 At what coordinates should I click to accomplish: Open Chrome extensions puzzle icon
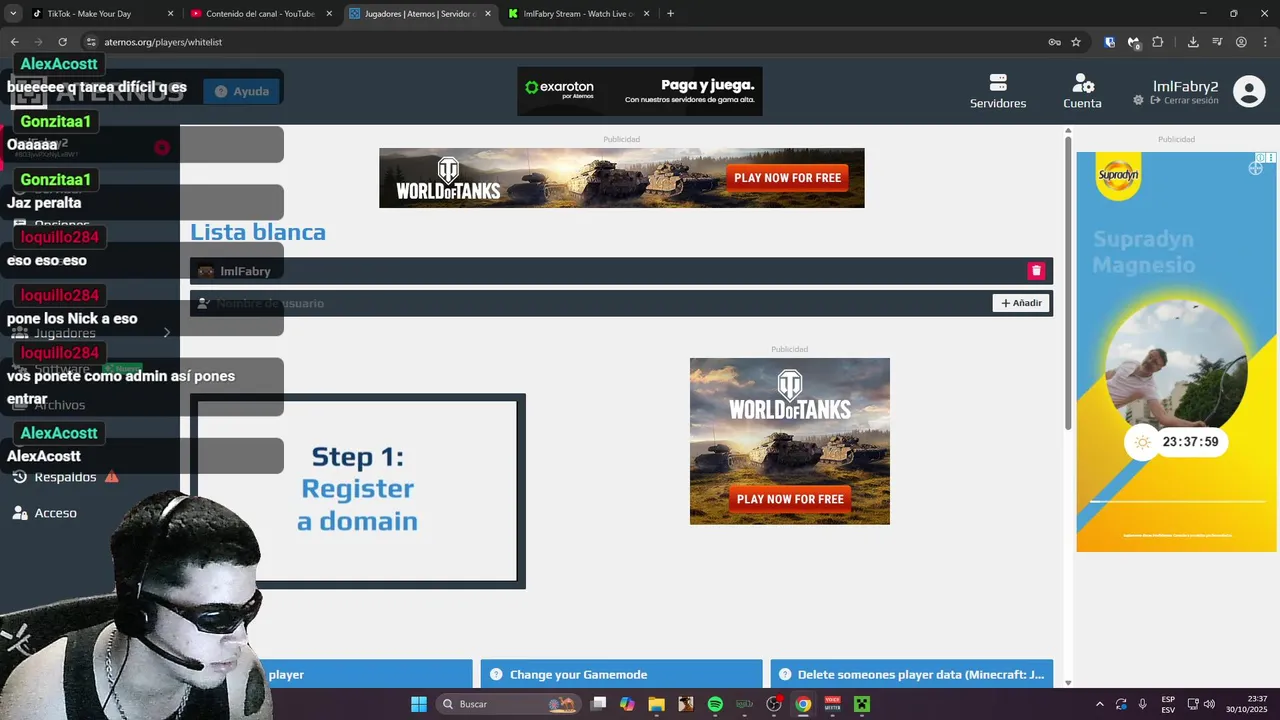coord(1158,42)
